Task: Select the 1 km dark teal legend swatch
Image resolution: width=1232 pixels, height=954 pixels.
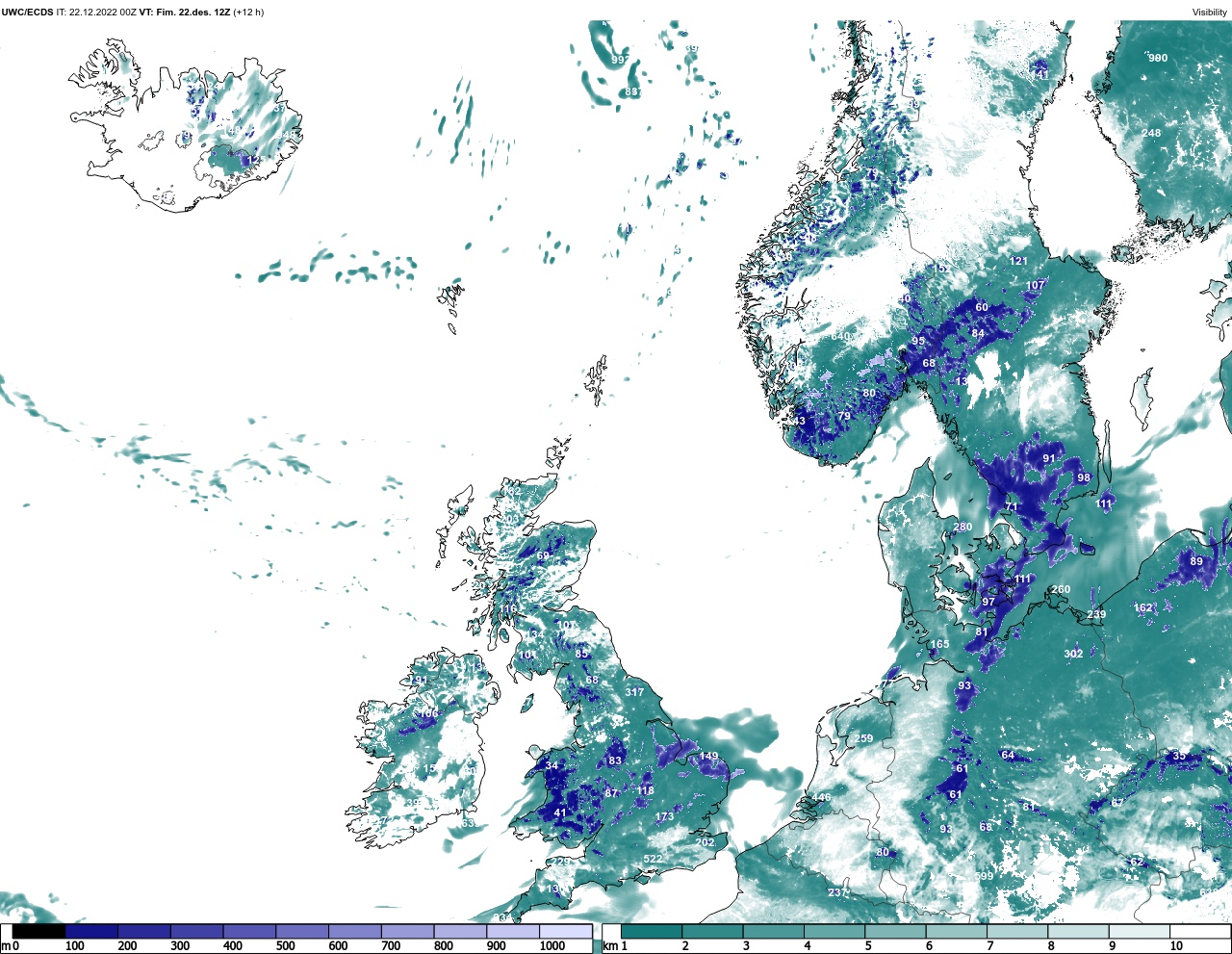Action: 652,932
